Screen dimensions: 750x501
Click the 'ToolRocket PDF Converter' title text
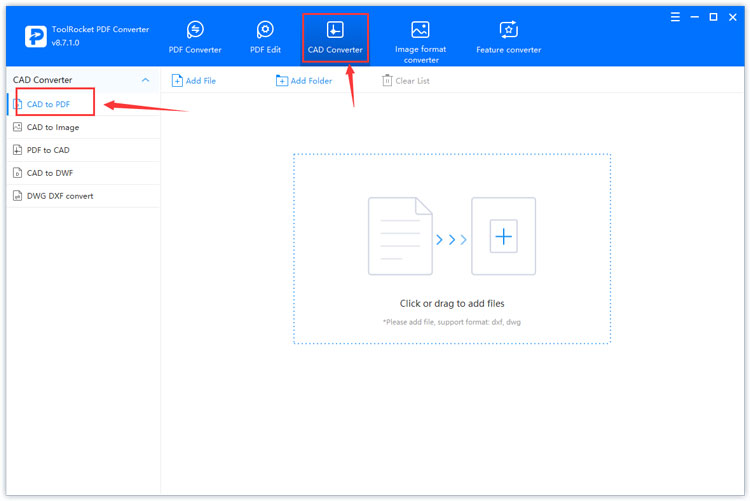pos(100,29)
